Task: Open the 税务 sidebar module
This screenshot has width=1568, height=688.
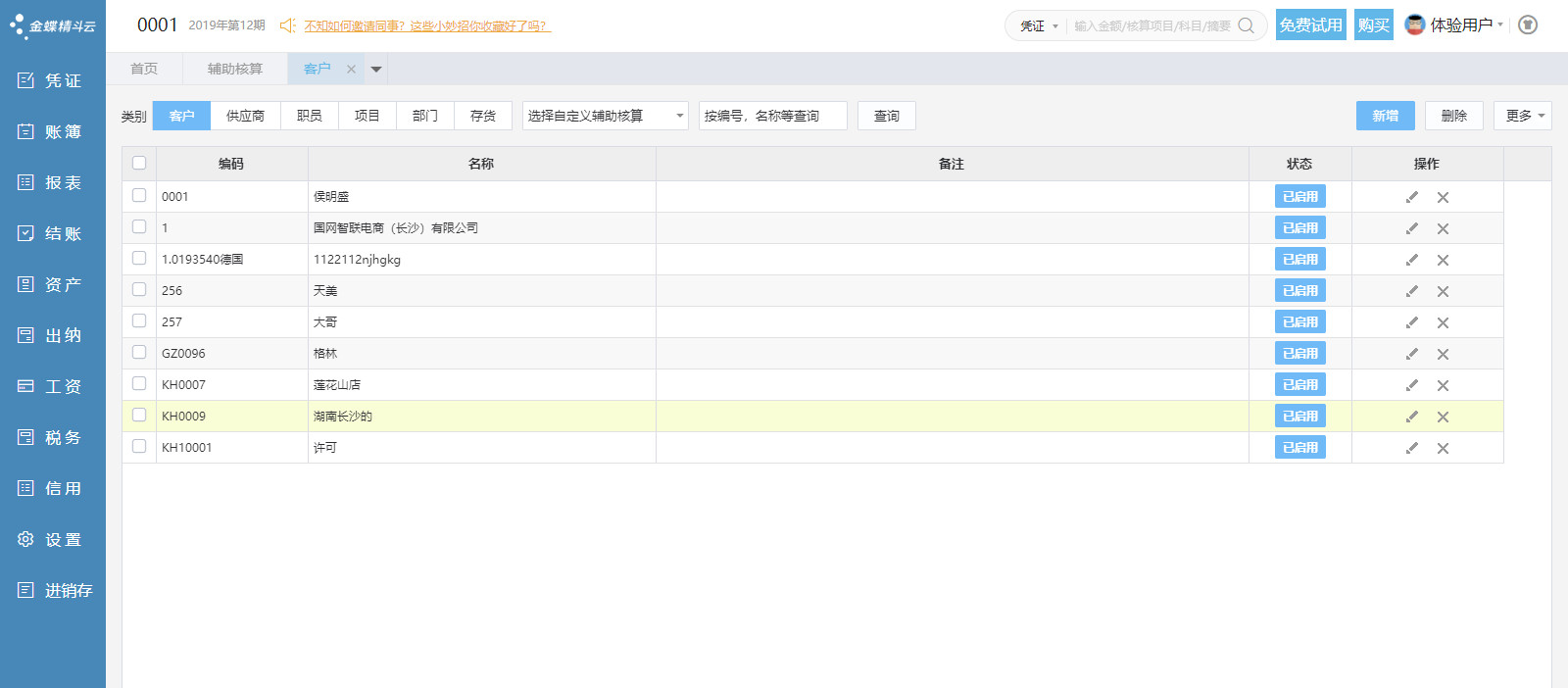Action: pos(52,437)
